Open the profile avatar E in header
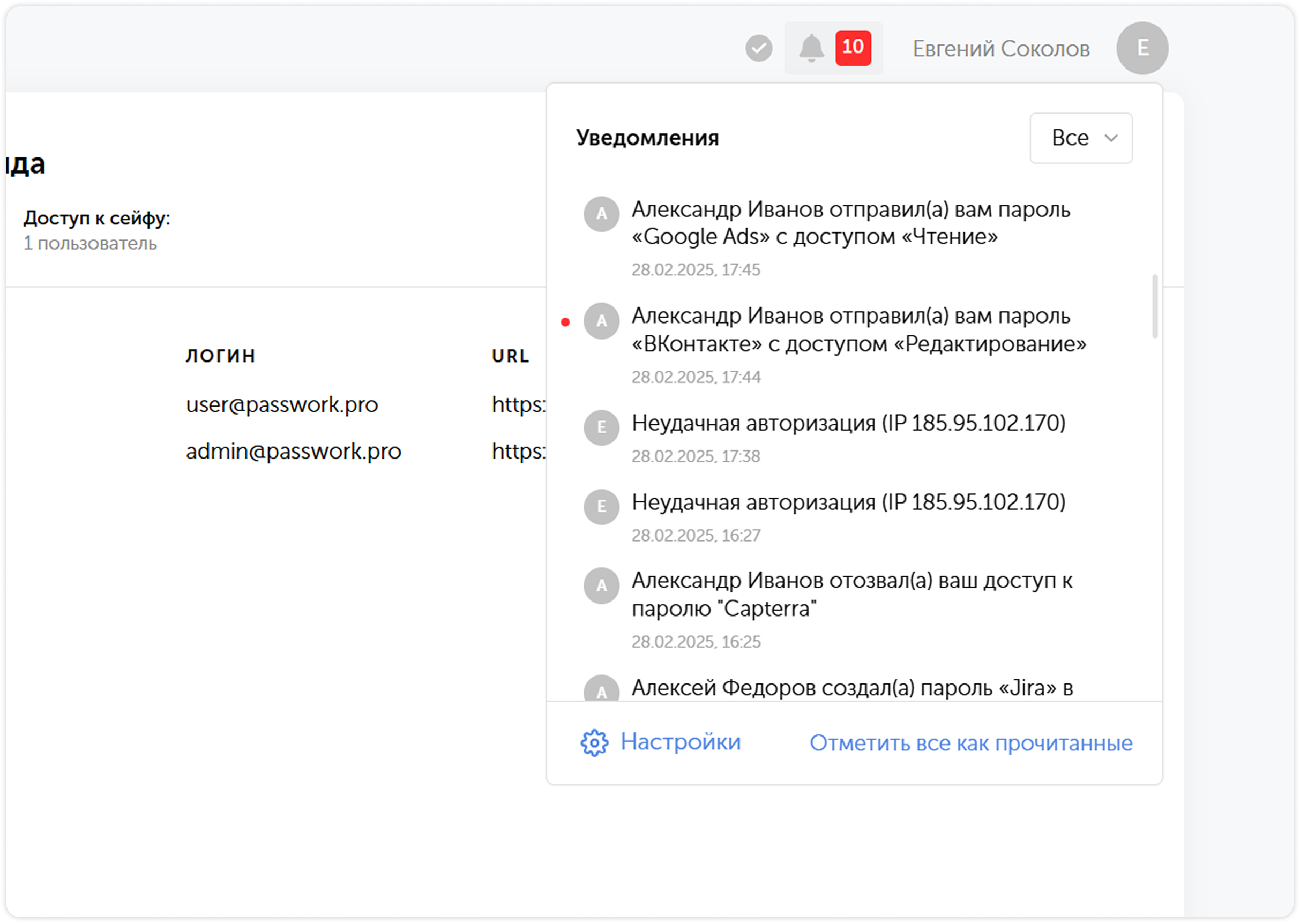Viewport: 1300px width, 924px height. click(1142, 48)
